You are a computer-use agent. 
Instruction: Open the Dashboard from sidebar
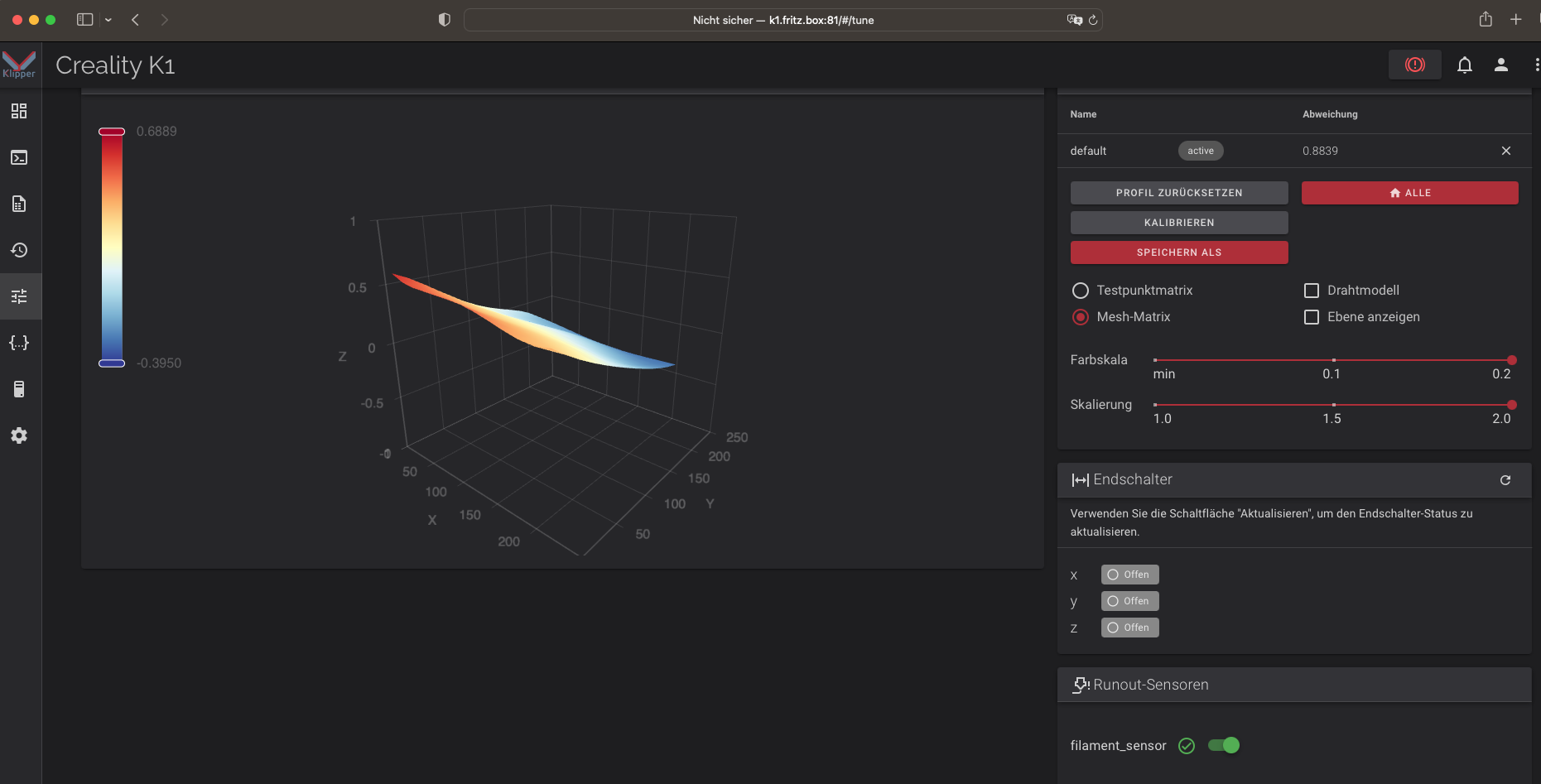pos(19,111)
